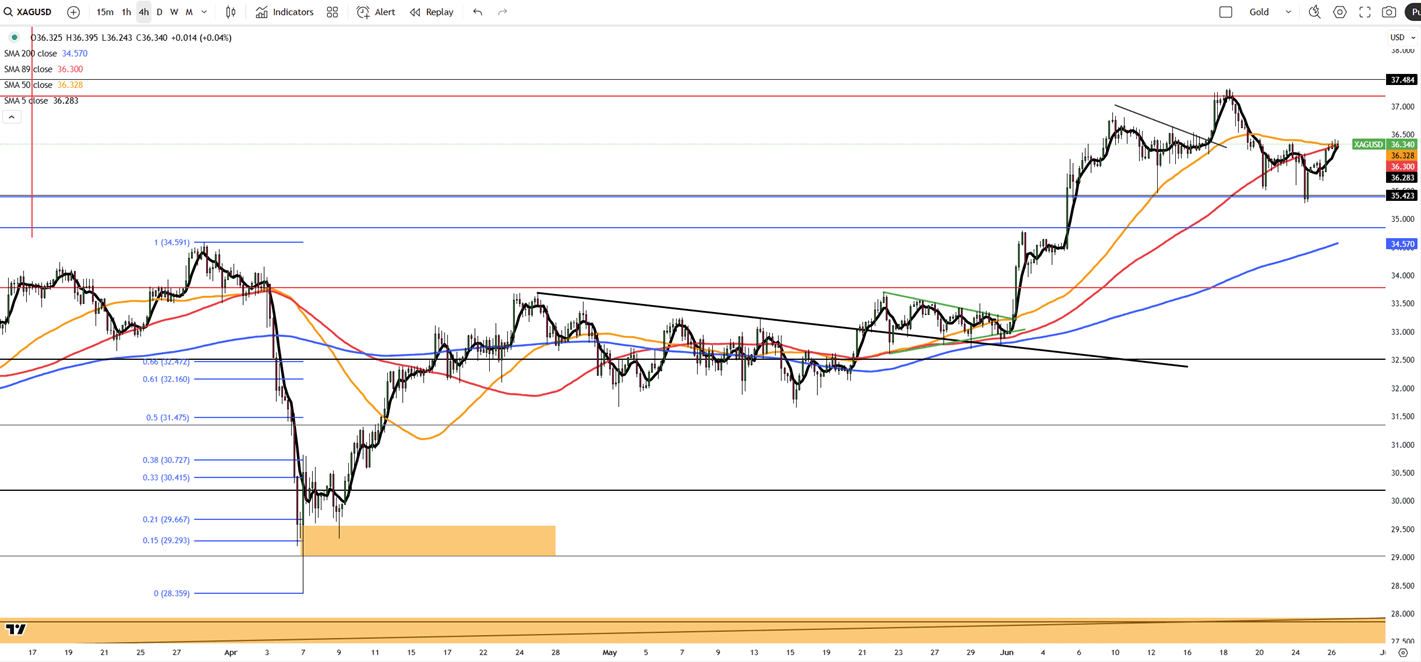The image size is (1421, 662).
Task: Click the orange demand zone rectangle
Action: pos(428,540)
